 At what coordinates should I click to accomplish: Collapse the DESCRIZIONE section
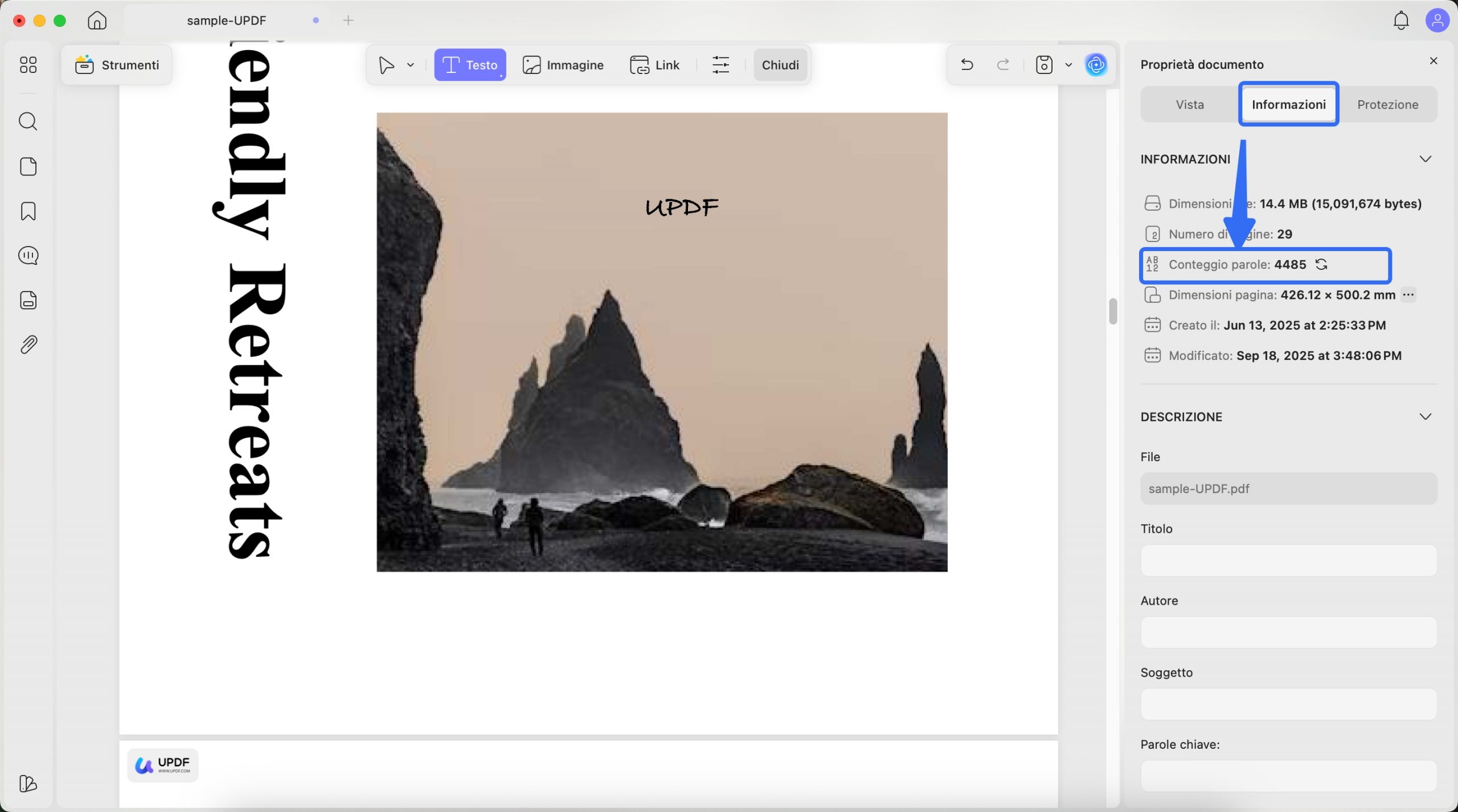click(1426, 416)
